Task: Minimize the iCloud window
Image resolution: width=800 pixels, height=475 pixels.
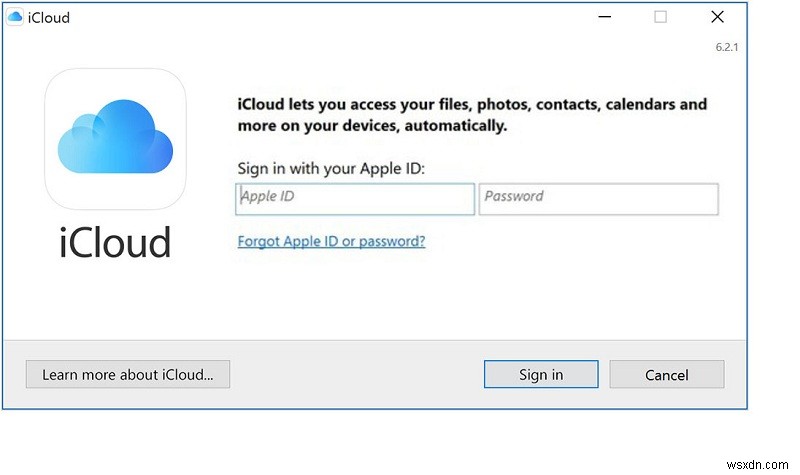Action: 602,17
